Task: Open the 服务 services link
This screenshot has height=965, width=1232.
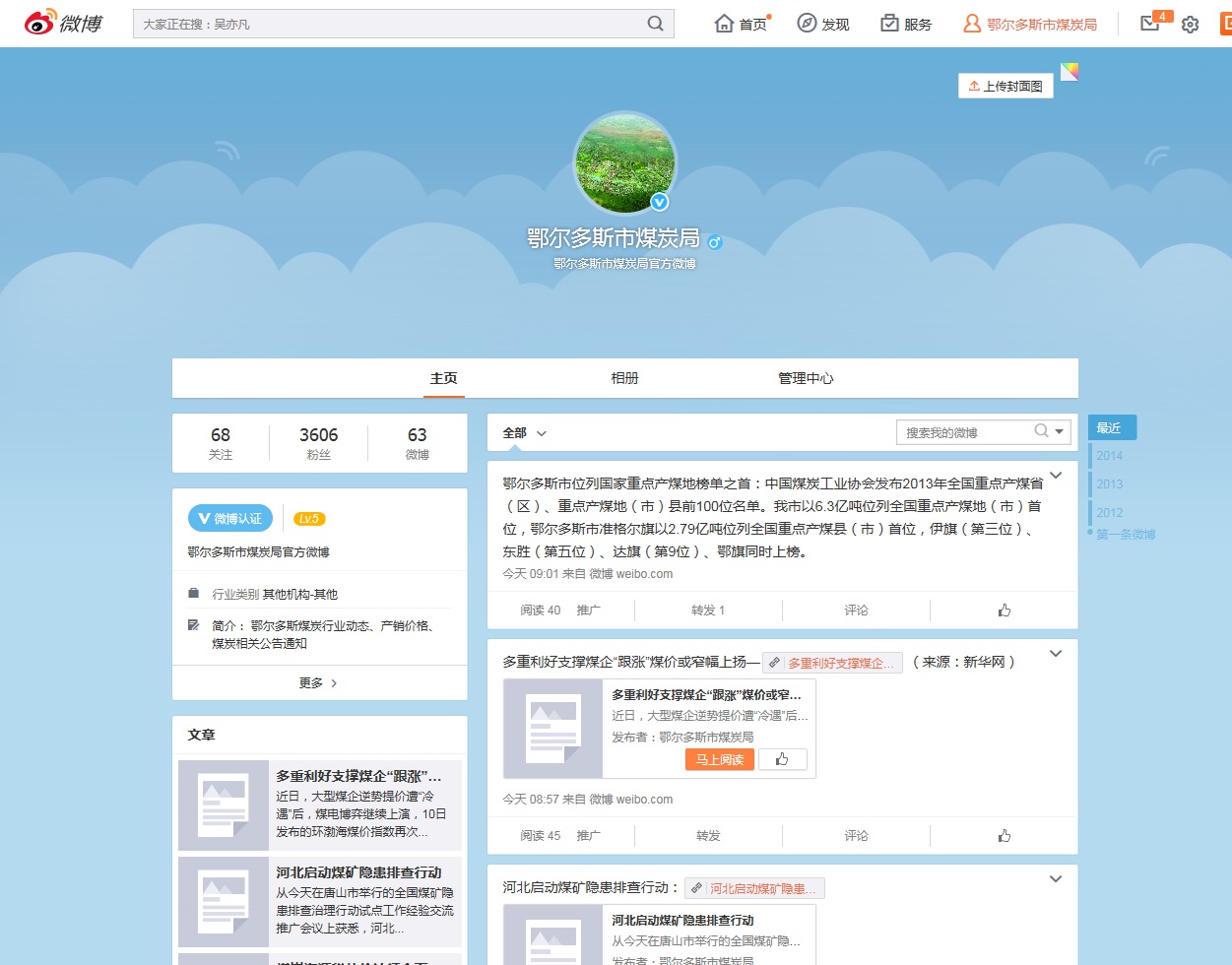Action: [906, 24]
